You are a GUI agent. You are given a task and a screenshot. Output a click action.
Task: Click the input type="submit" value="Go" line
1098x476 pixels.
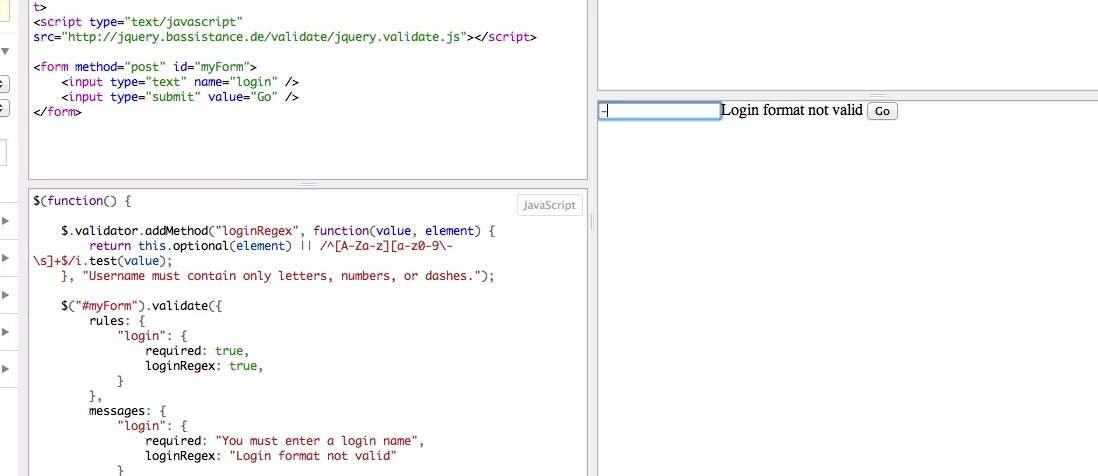pyautogui.click(x=180, y=97)
